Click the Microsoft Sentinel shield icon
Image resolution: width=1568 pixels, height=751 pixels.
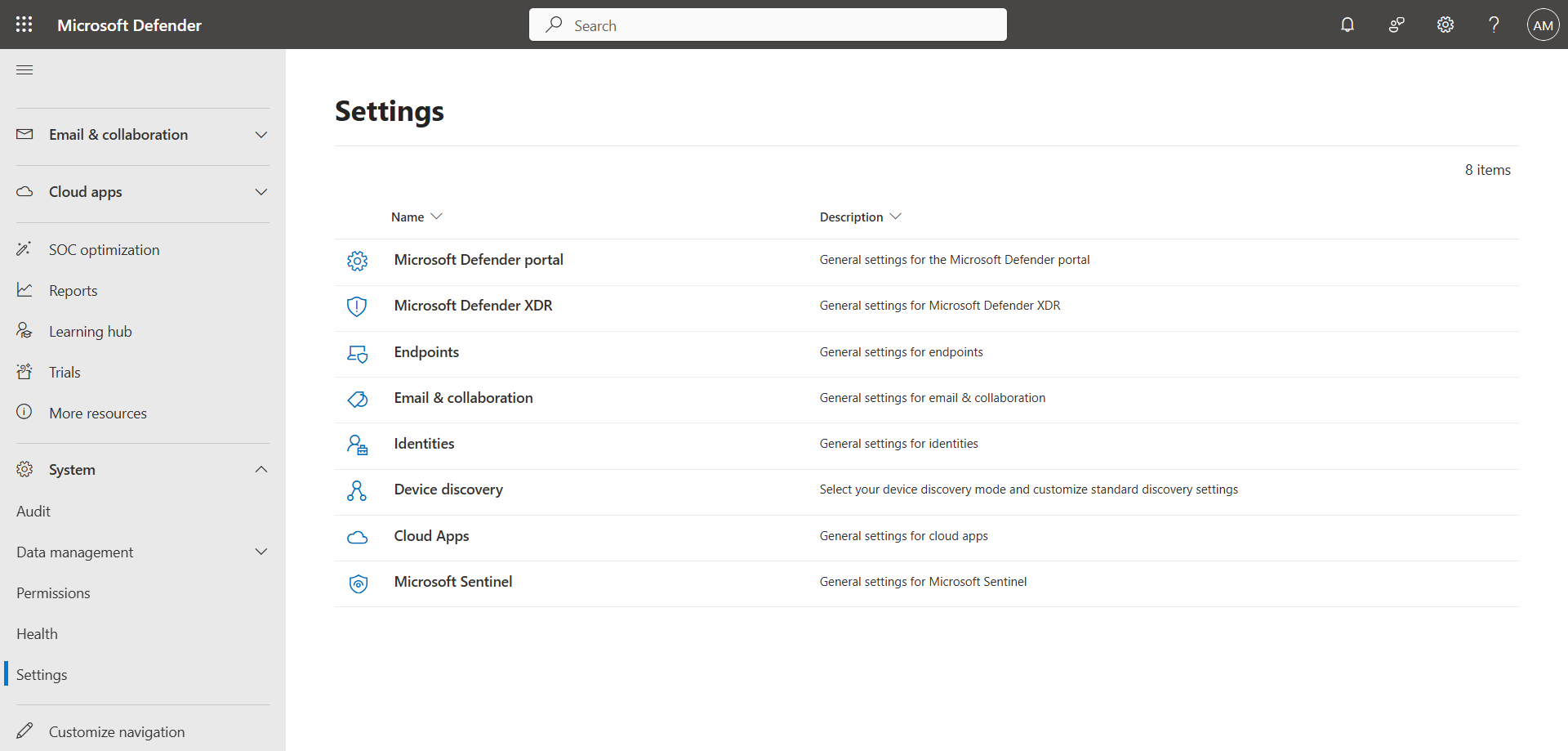358,583
